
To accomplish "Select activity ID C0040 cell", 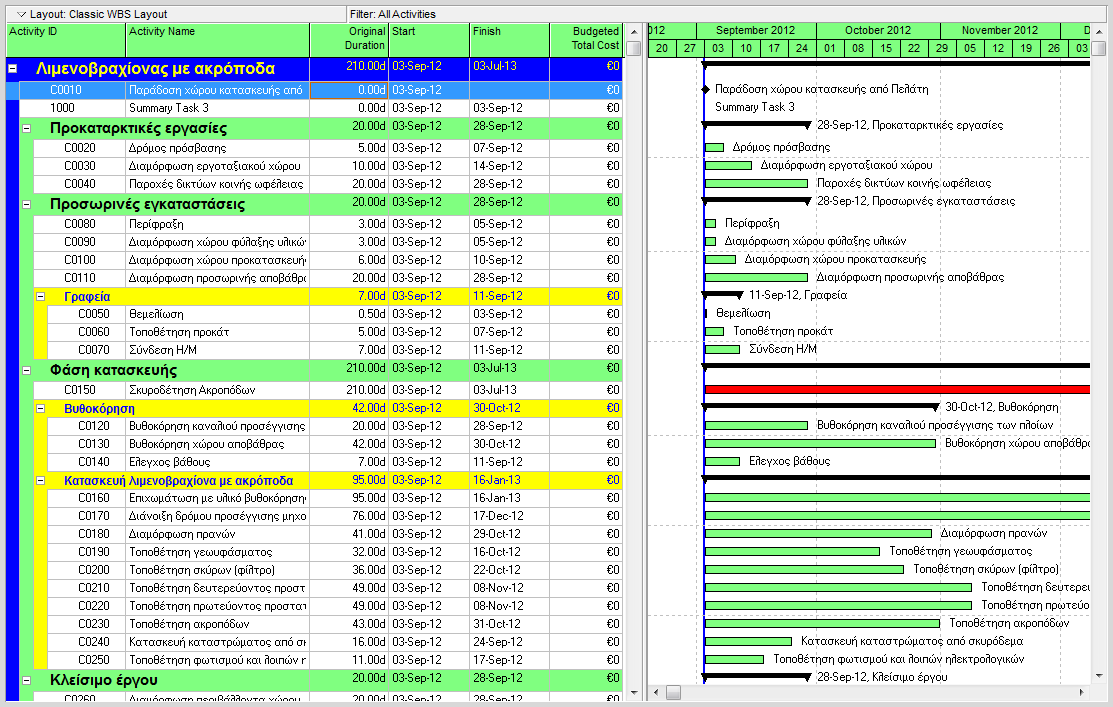I will point(80,184).
